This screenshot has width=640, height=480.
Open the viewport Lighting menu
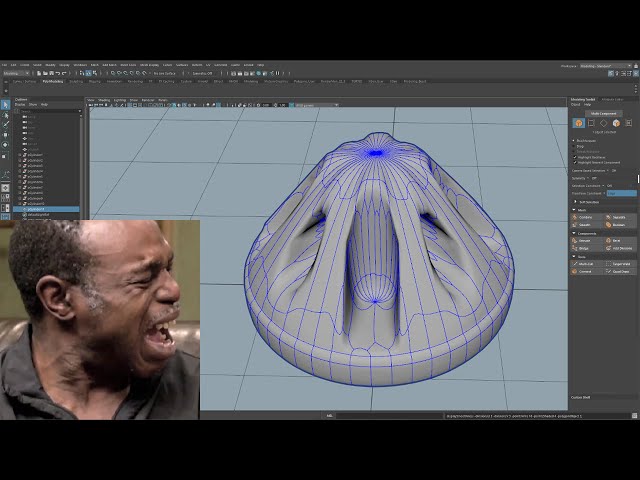[120, 100]
